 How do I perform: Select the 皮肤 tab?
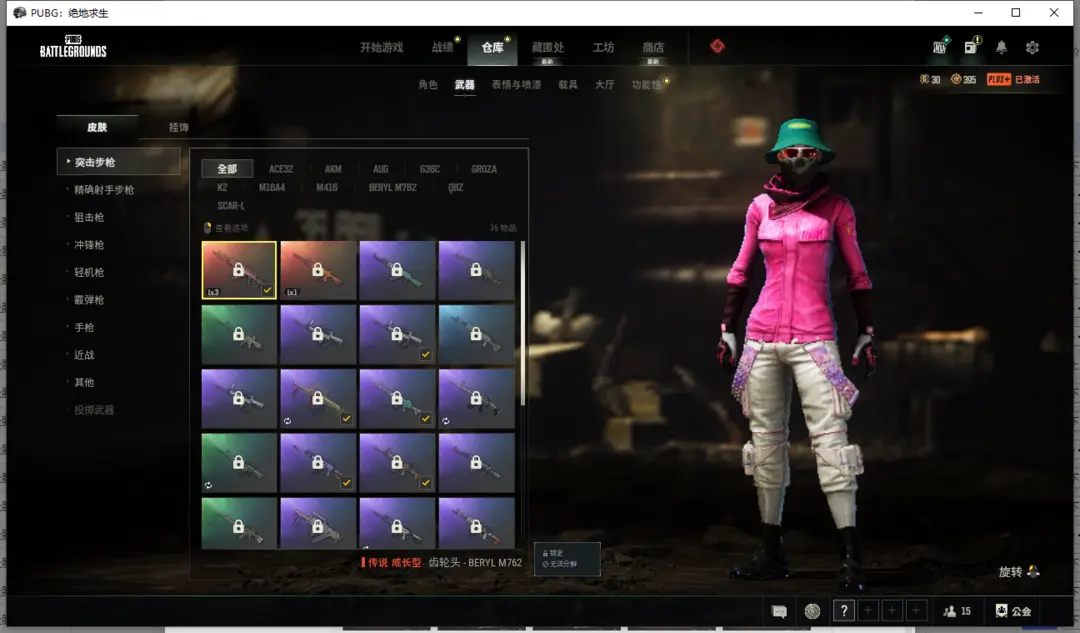97,127
